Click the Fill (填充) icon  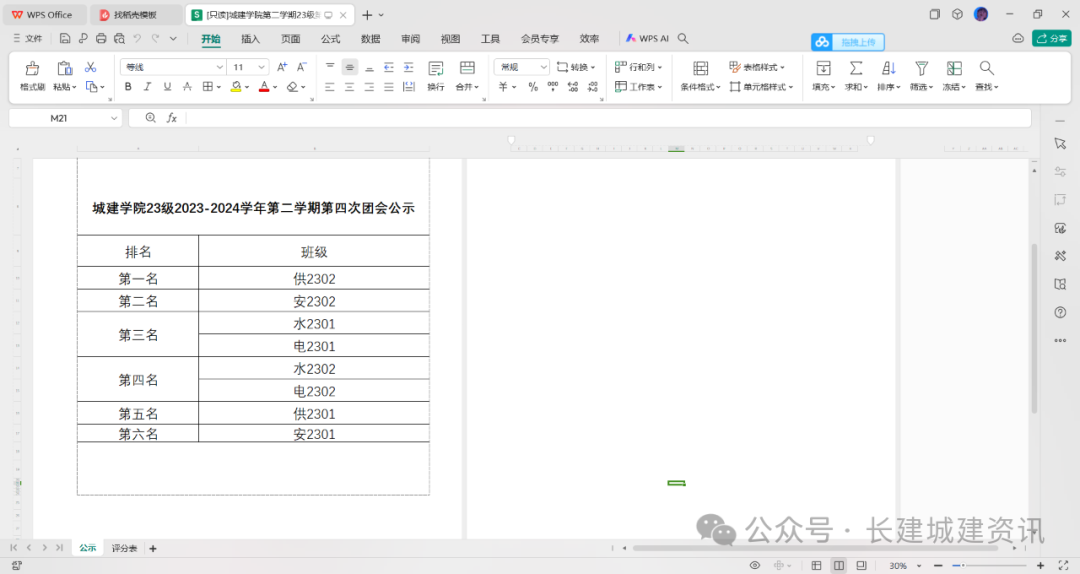coord(823,68)
